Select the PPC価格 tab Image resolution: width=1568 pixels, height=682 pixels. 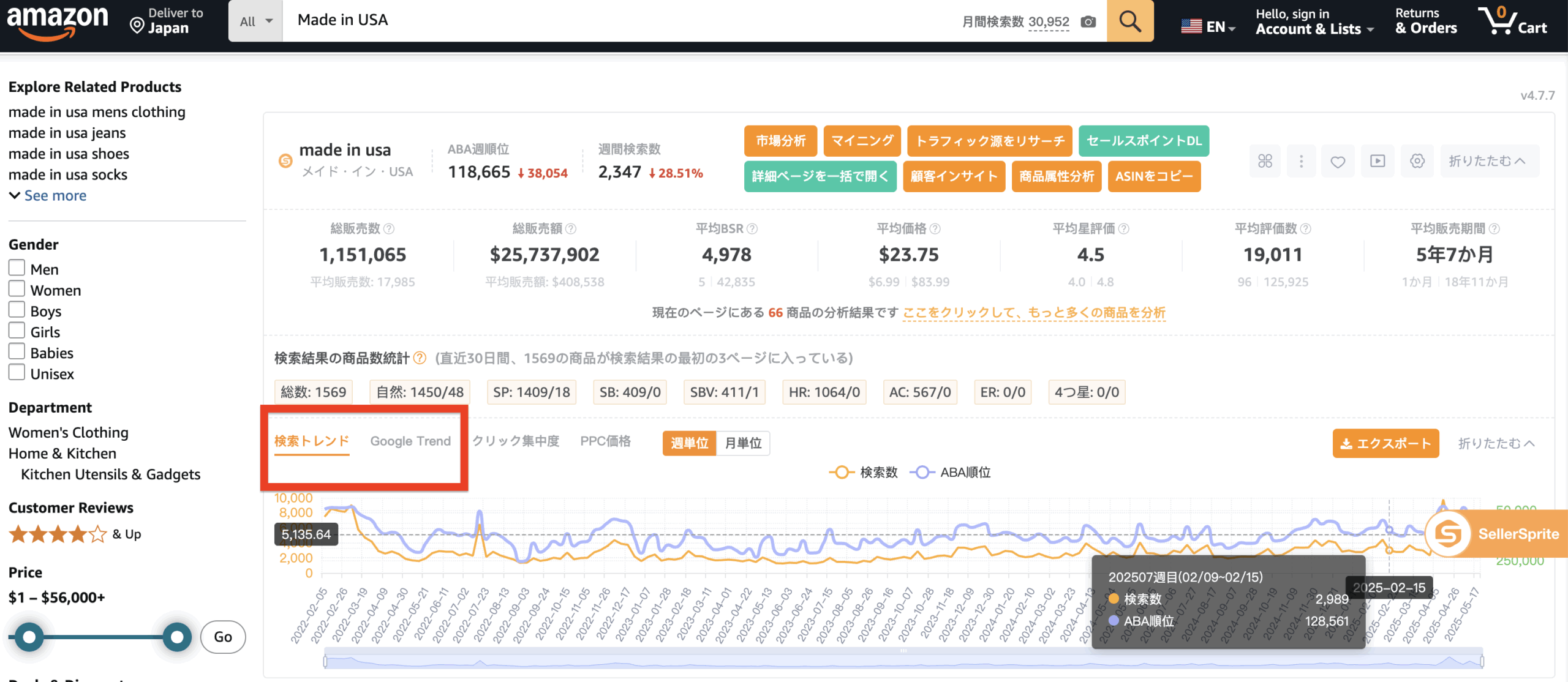pyautogui.click(x=605, y=441)
